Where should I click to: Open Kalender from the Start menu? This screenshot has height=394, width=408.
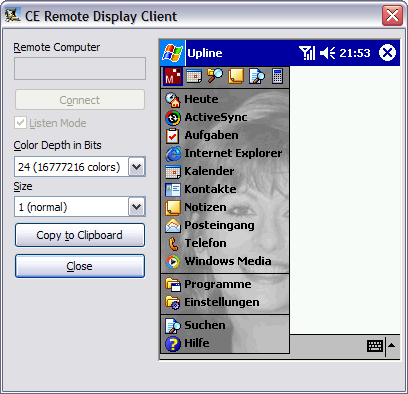[225, 171]
